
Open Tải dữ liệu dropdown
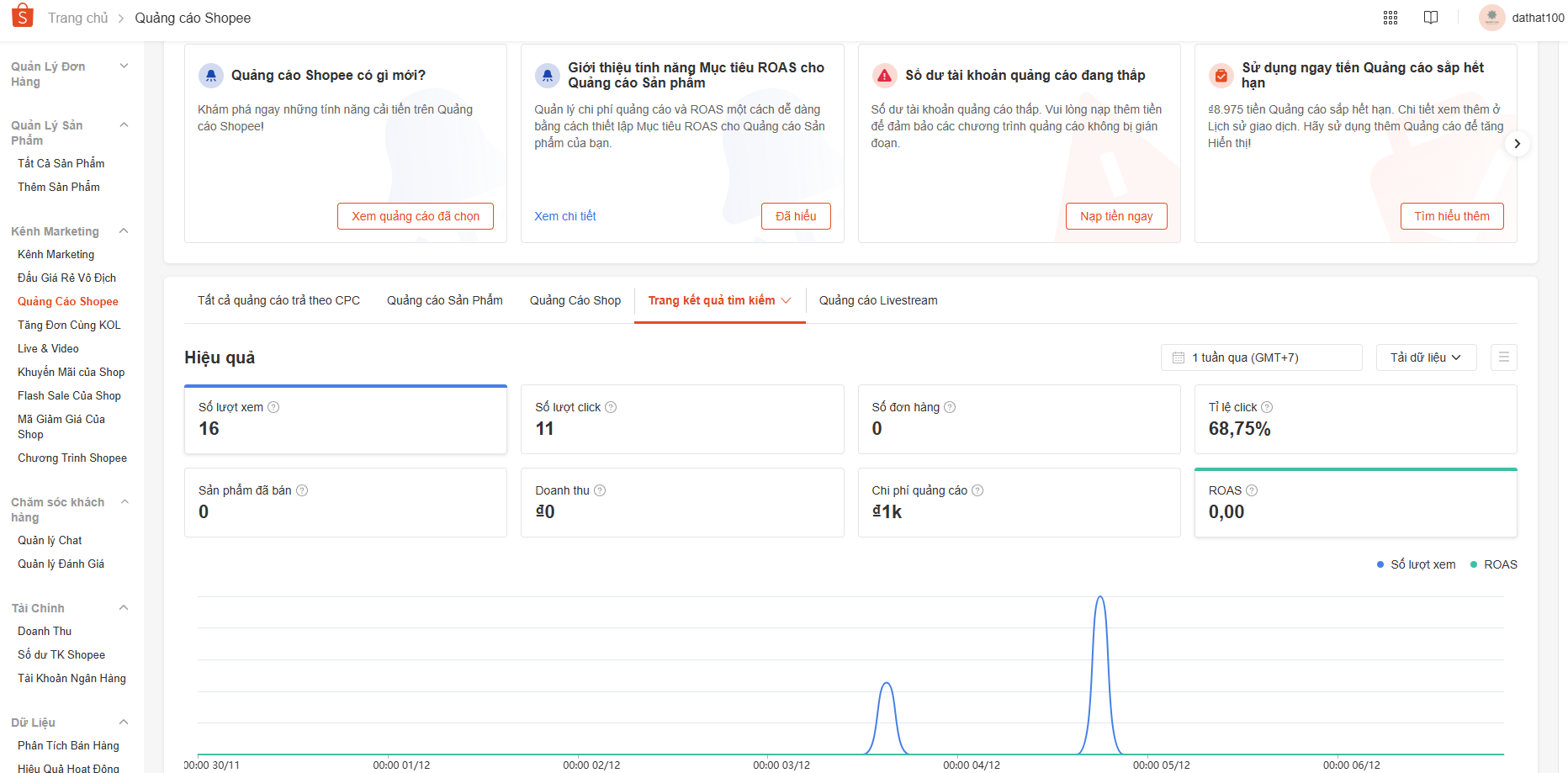pyautogui.click(x=1425, y=357)
